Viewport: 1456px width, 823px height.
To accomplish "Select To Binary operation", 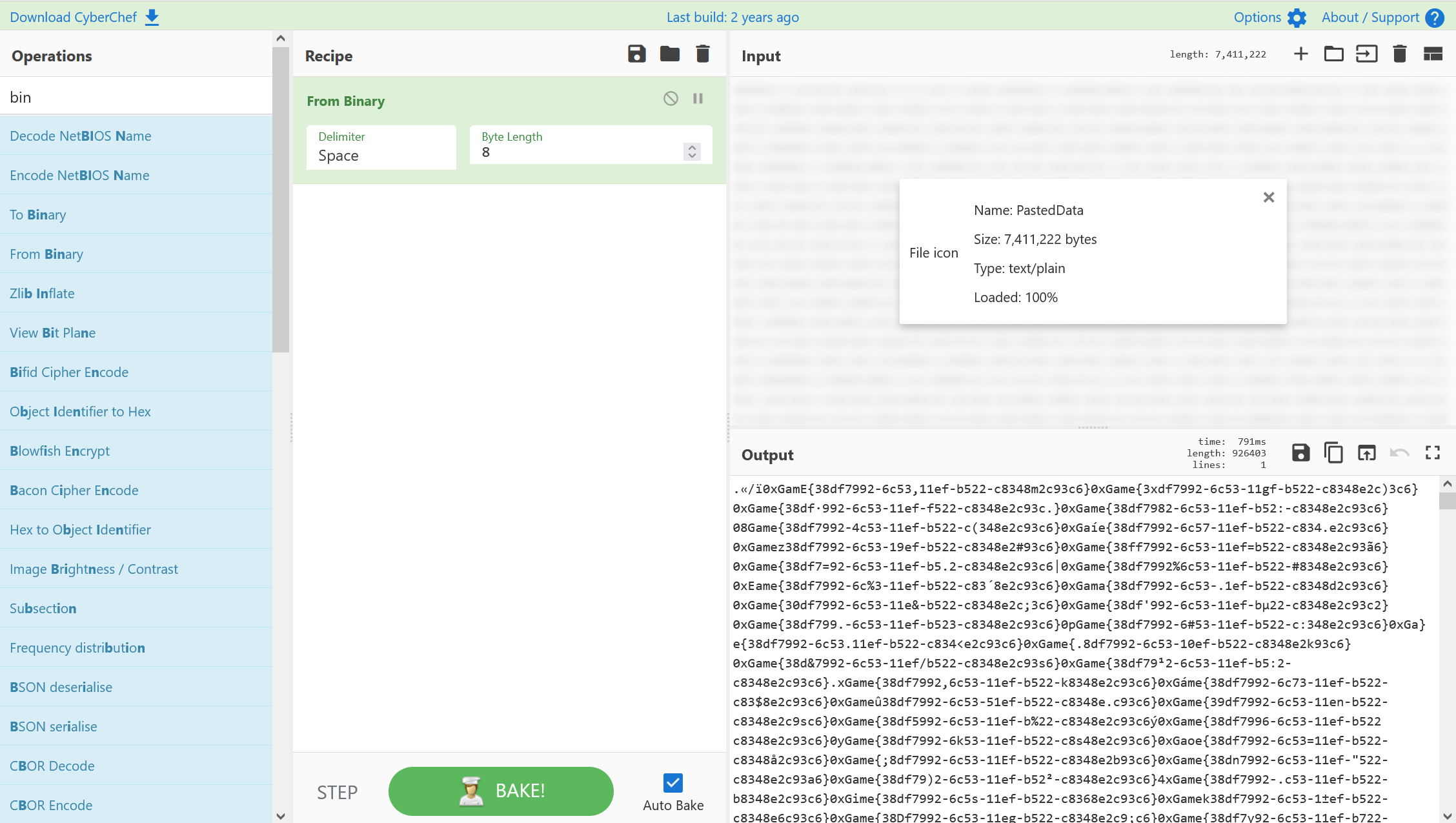I will click(x=136, y=214).
